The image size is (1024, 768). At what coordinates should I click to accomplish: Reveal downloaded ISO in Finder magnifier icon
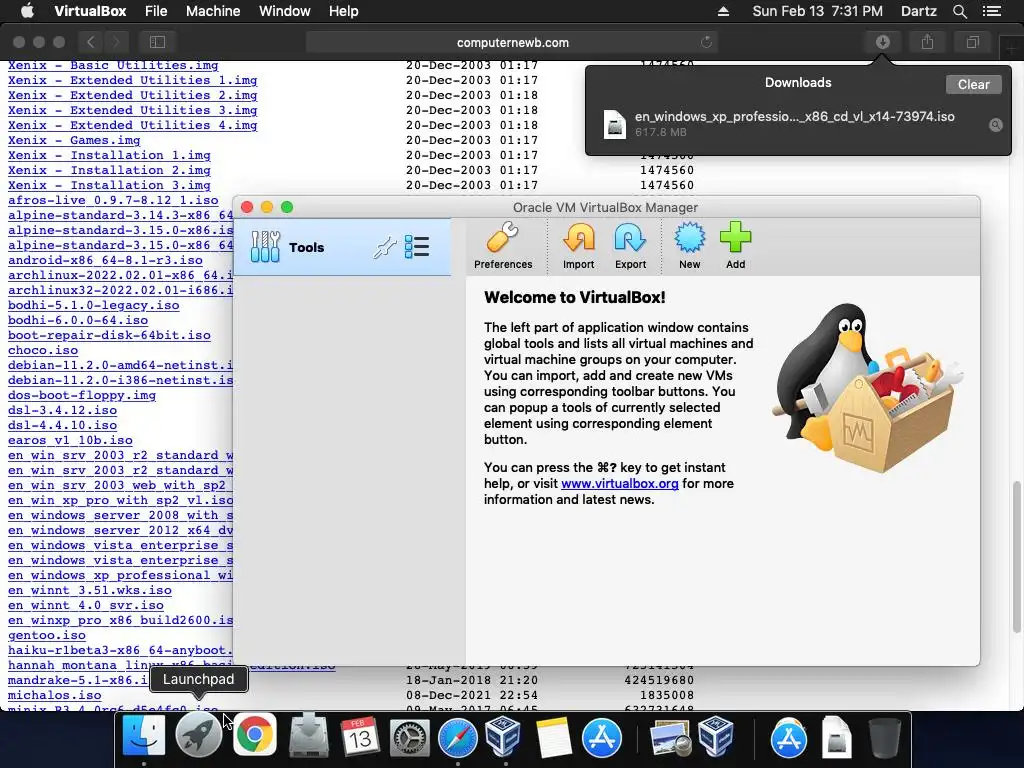coord(995,125)
